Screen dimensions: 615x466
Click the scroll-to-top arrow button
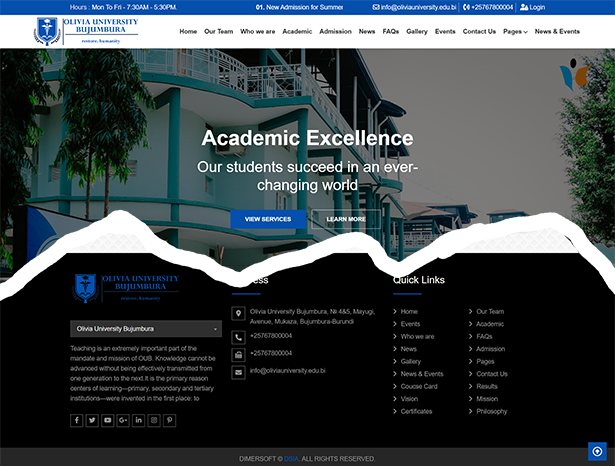click(596, 452)
